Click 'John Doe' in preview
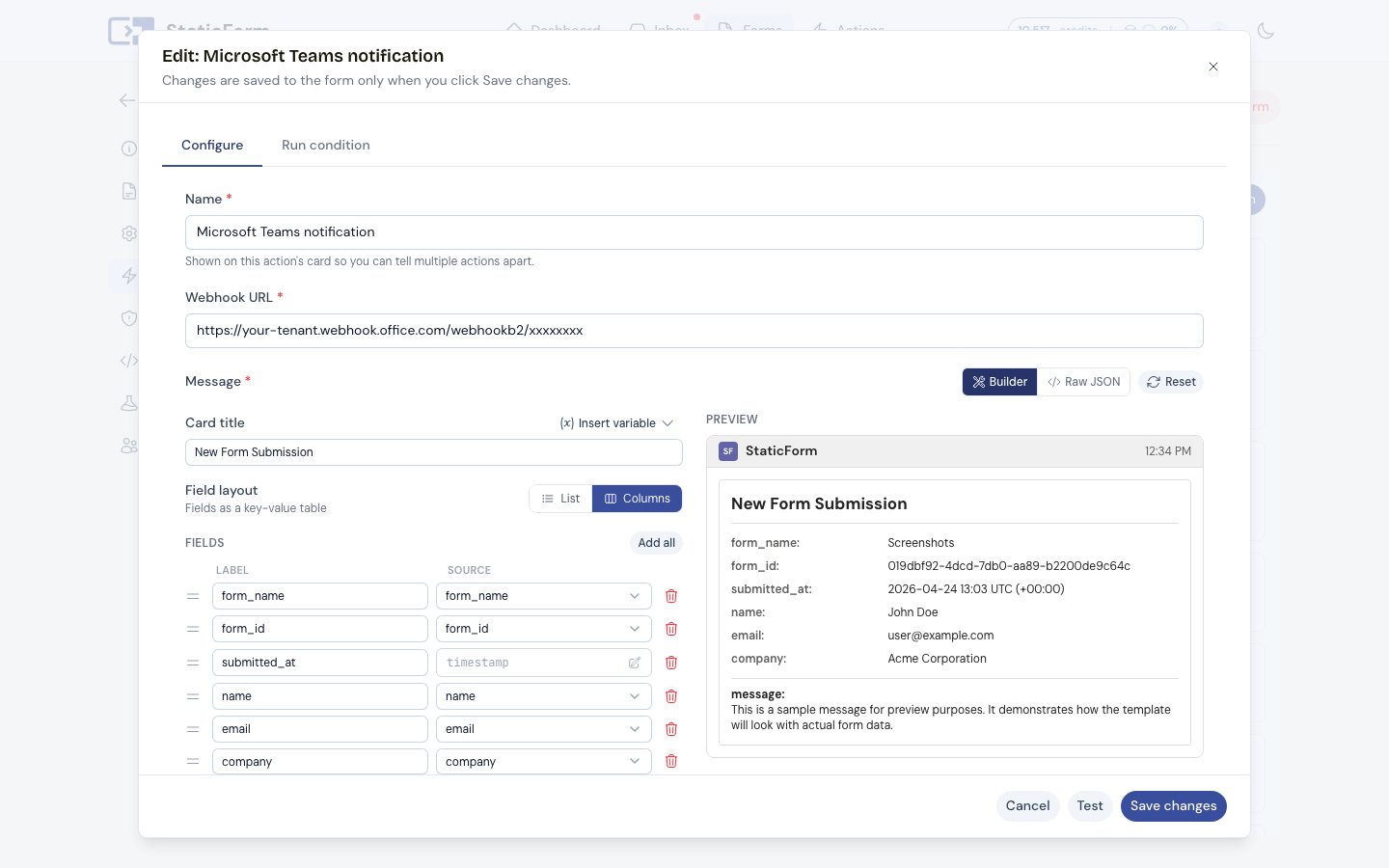 912,612
